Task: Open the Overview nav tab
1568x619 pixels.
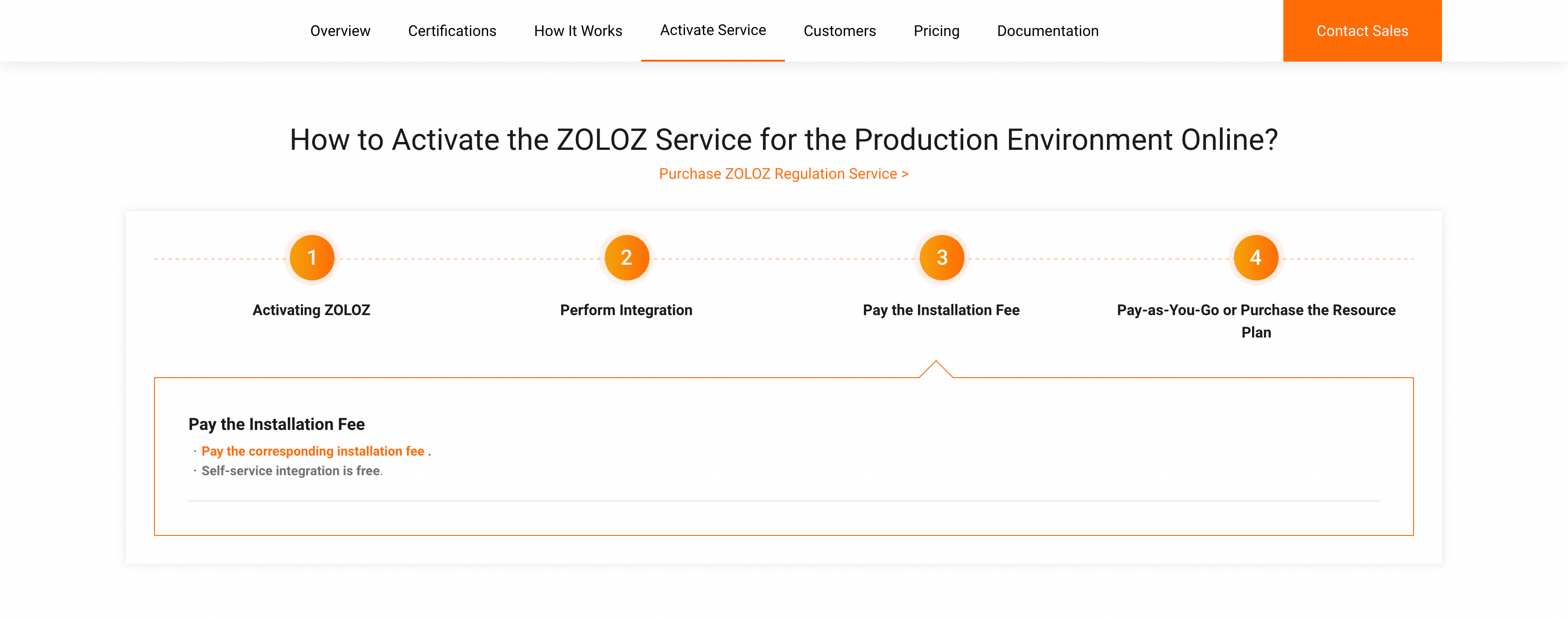Action: [340, 31]
